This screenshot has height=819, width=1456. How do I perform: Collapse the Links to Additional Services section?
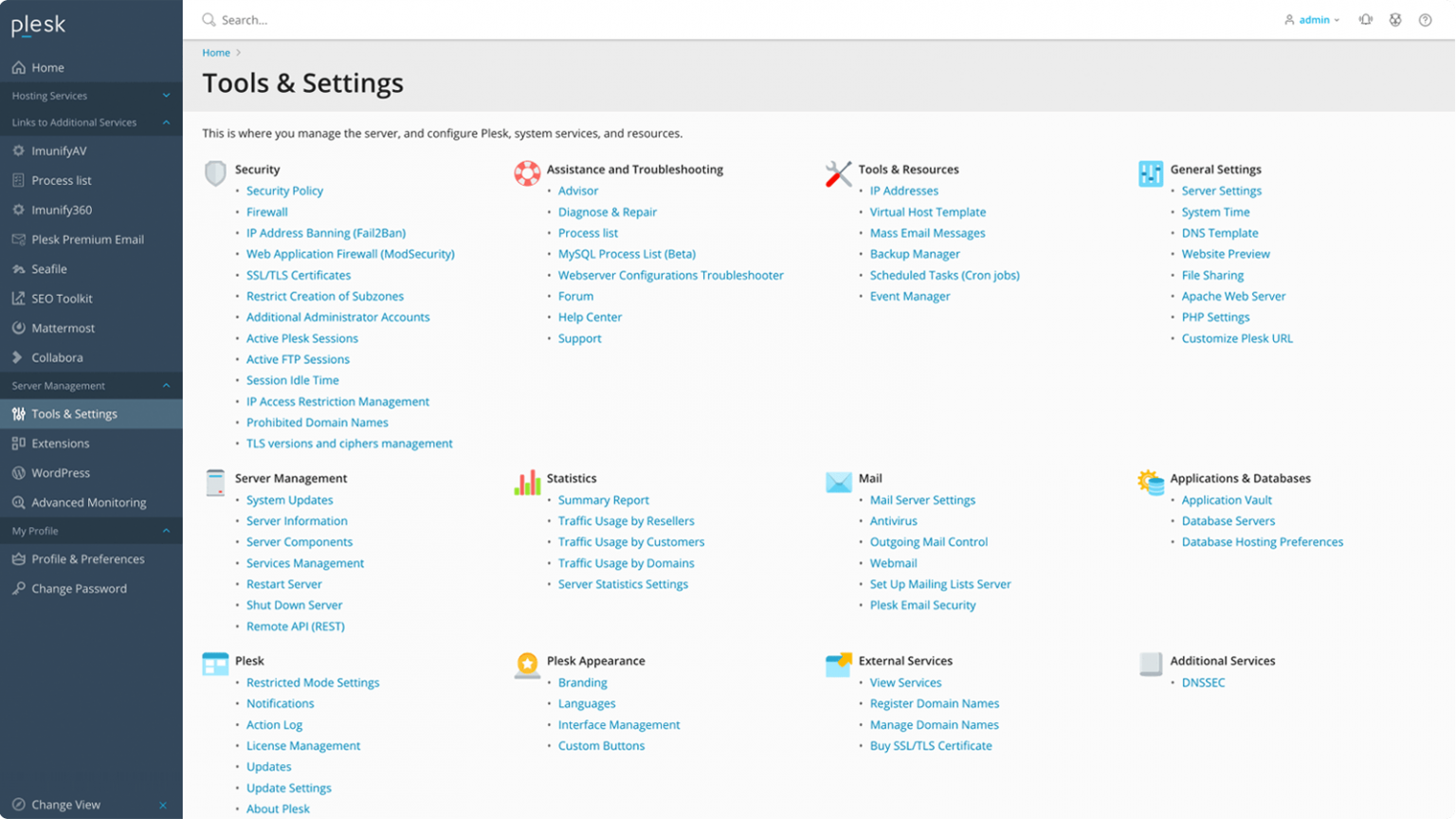[x=166, y=122]
